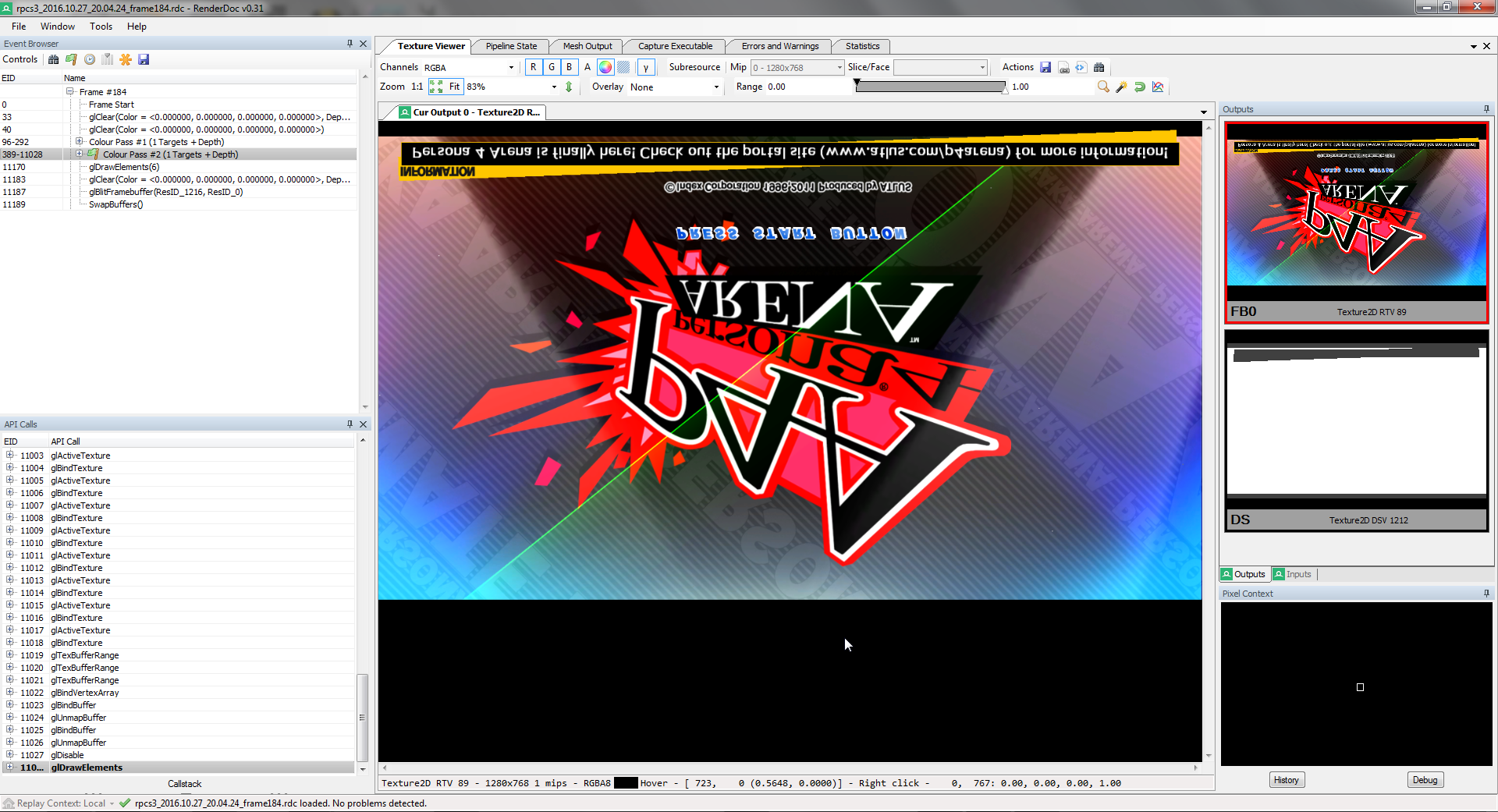The image size is (1498, 812).
Task: Open the Overlay None dropdown
Action: coord(675,87)
